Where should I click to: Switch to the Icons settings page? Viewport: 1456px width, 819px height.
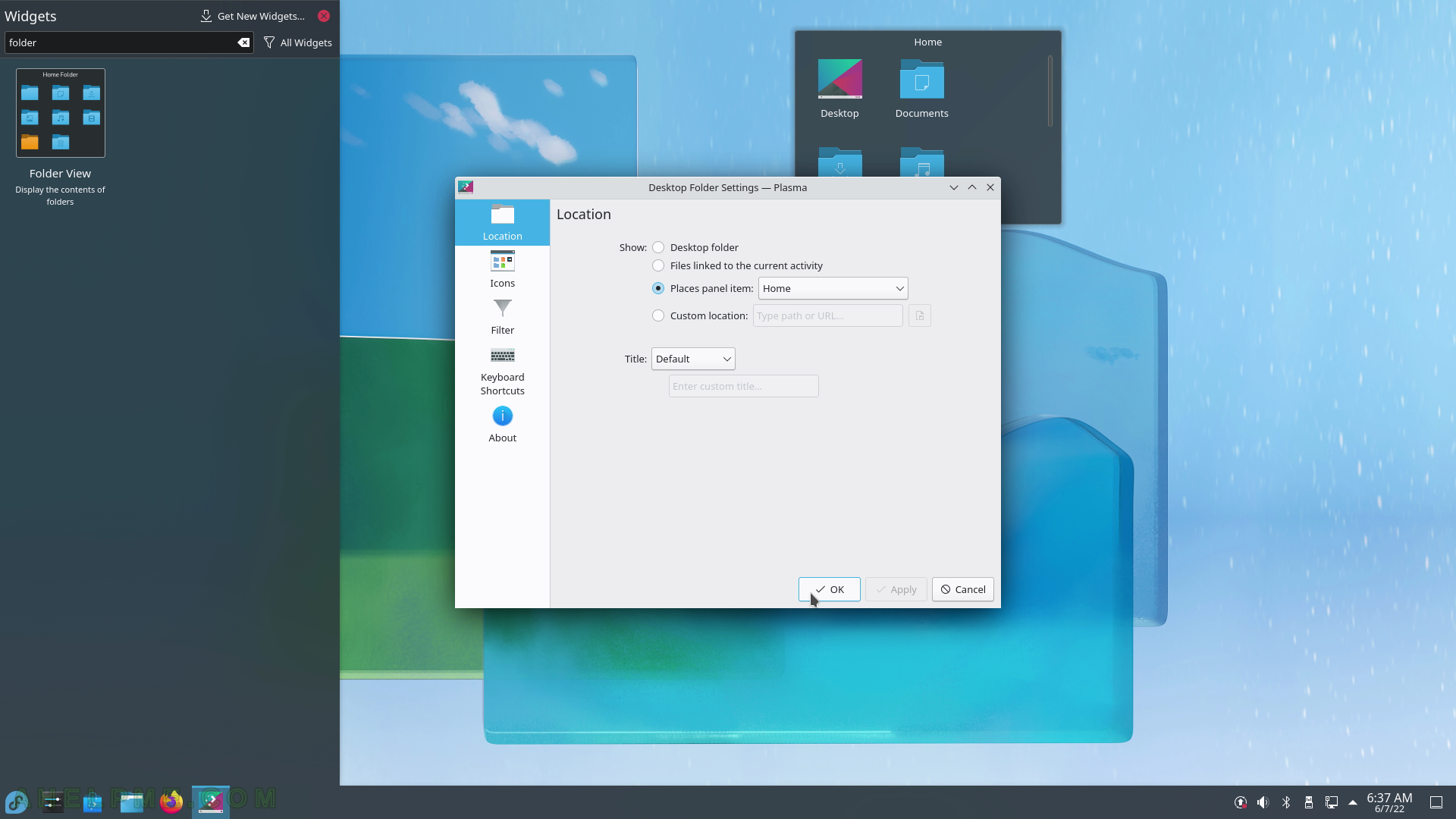(502, 269)
